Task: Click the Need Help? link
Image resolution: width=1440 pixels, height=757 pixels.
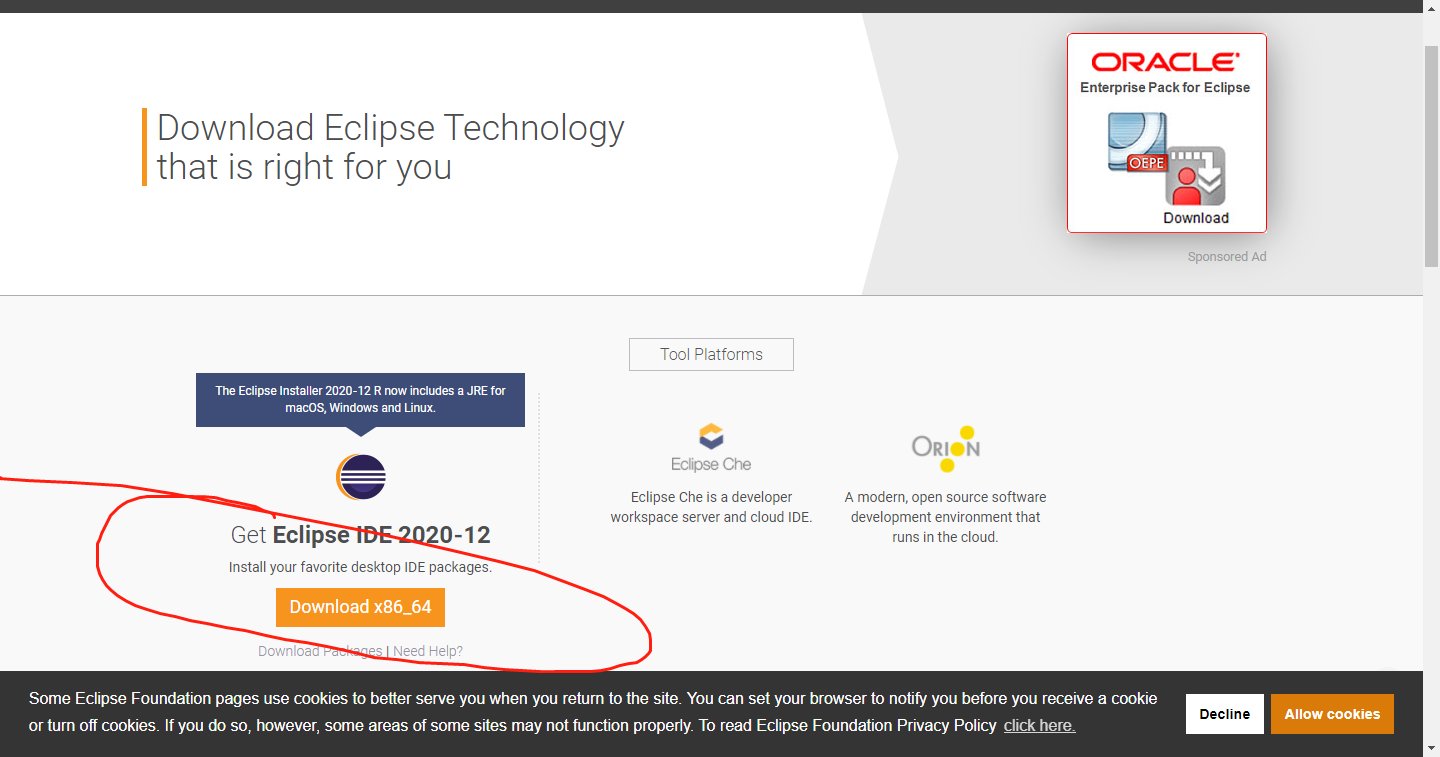Action: (427, 650)
